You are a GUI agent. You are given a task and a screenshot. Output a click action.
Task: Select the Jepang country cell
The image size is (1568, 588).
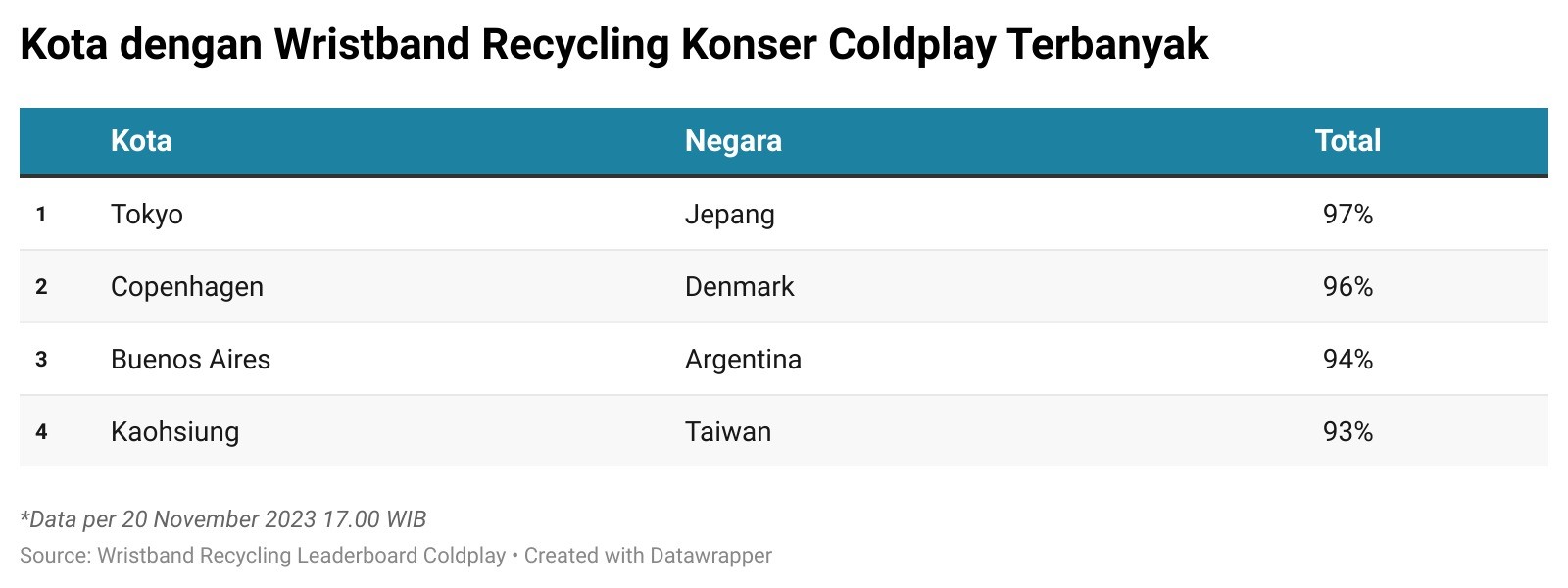click(x=729, y=215)
